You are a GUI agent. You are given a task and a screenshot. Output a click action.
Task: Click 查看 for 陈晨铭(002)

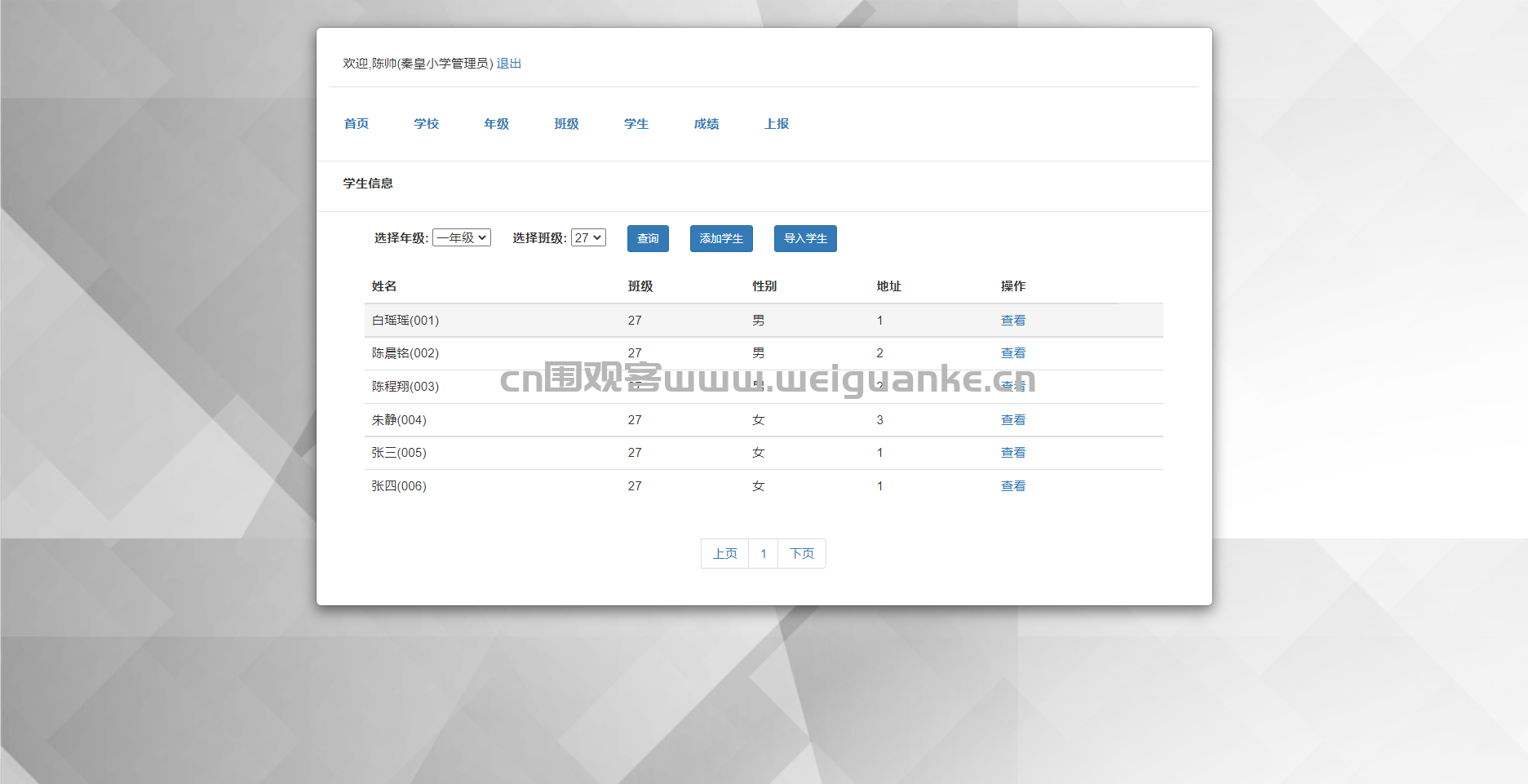click(x=1013, y=353)
